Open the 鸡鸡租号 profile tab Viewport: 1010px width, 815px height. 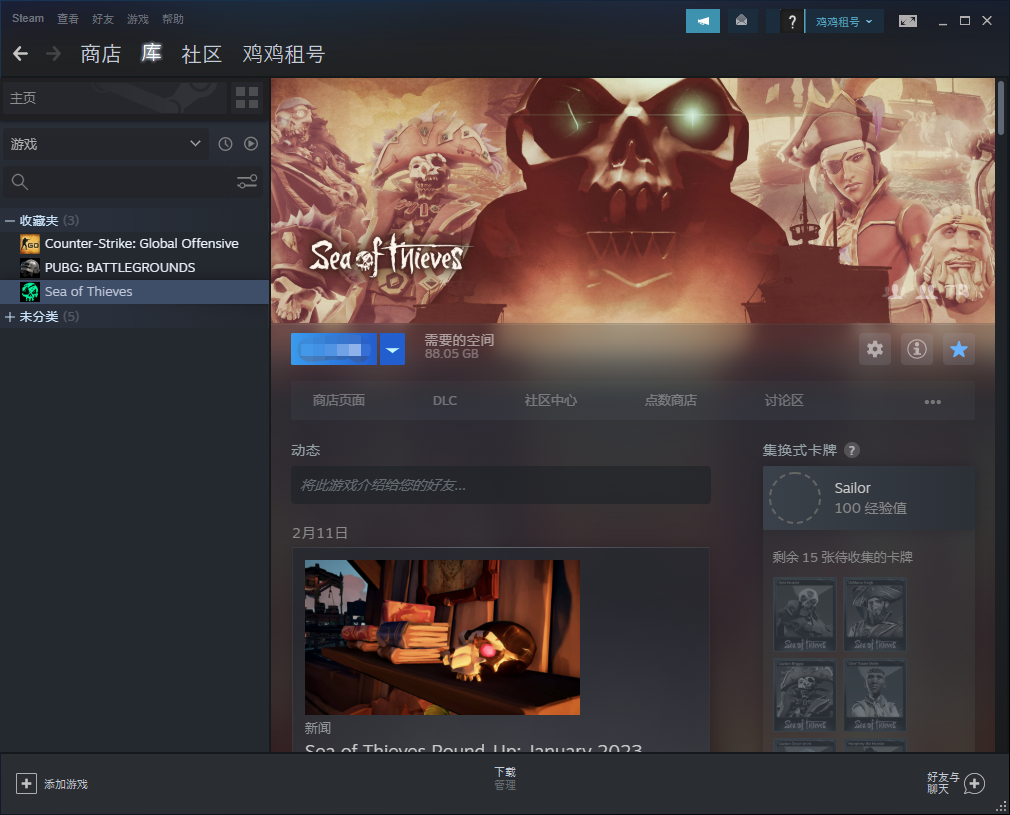[x=283, y=54]
